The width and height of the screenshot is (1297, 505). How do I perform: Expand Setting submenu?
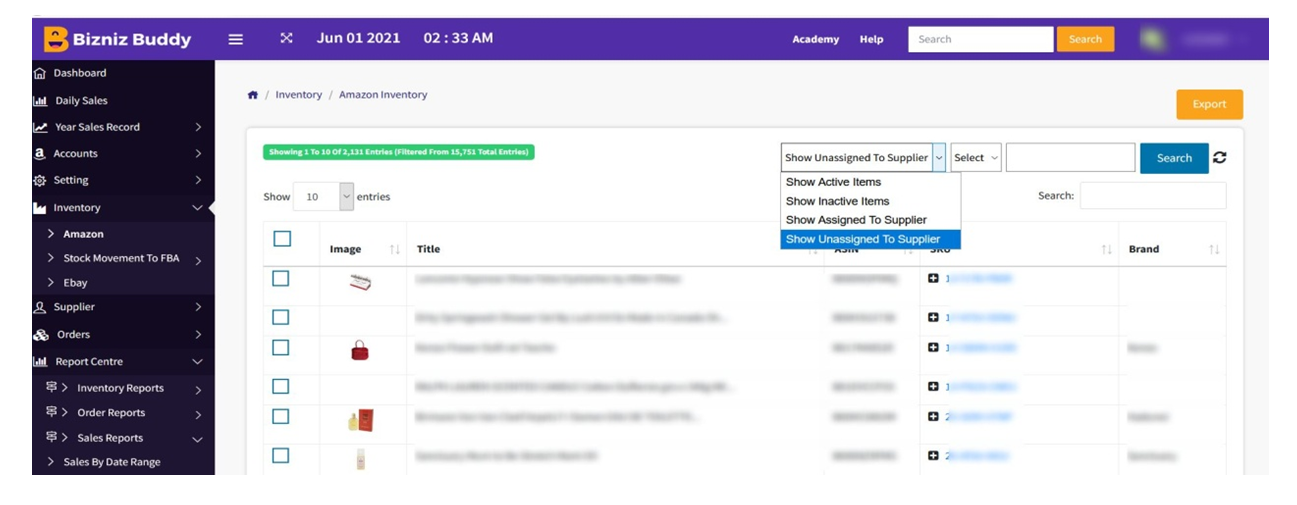[x=198, y=181]
